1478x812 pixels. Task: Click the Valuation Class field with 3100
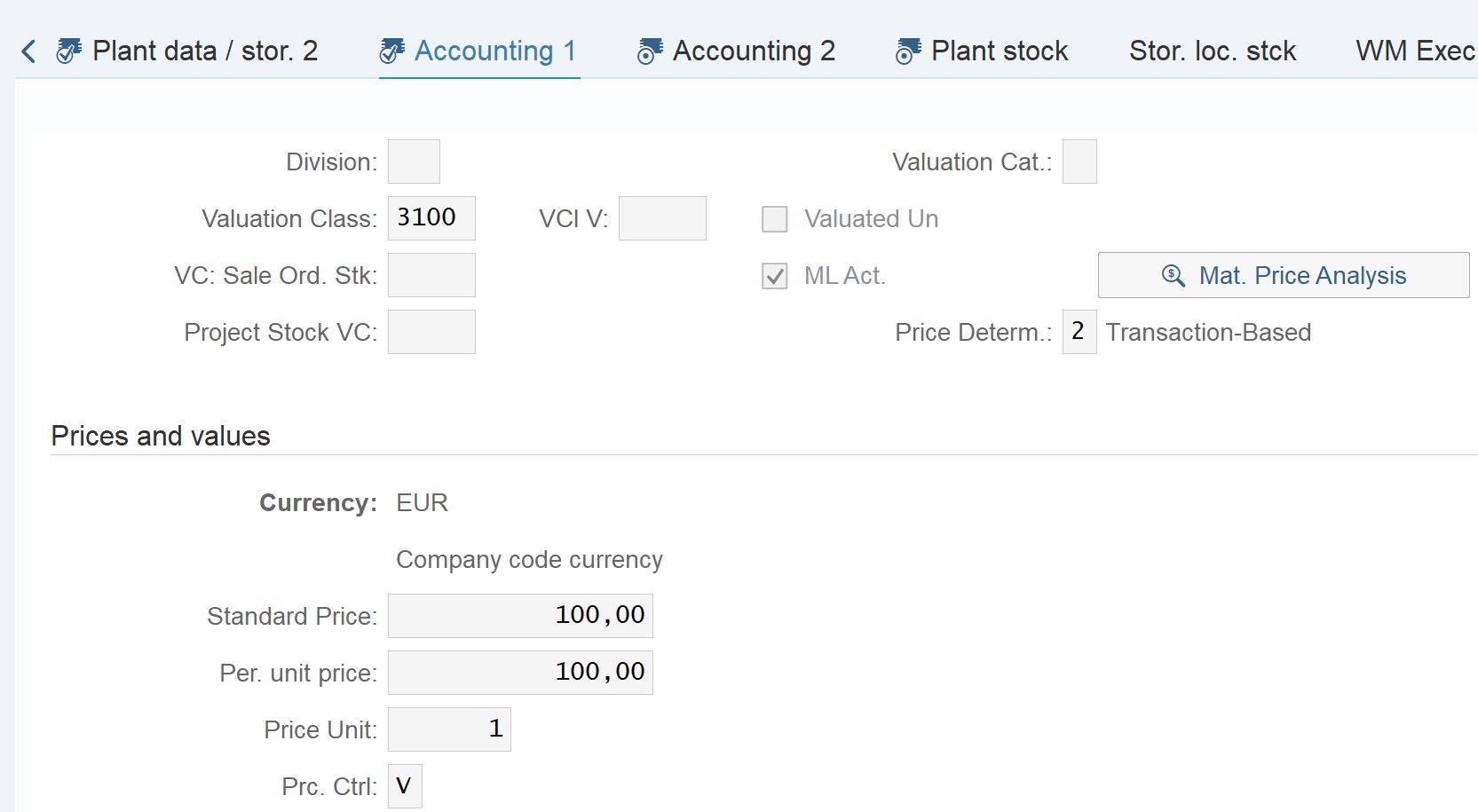(x=431, y=218)
